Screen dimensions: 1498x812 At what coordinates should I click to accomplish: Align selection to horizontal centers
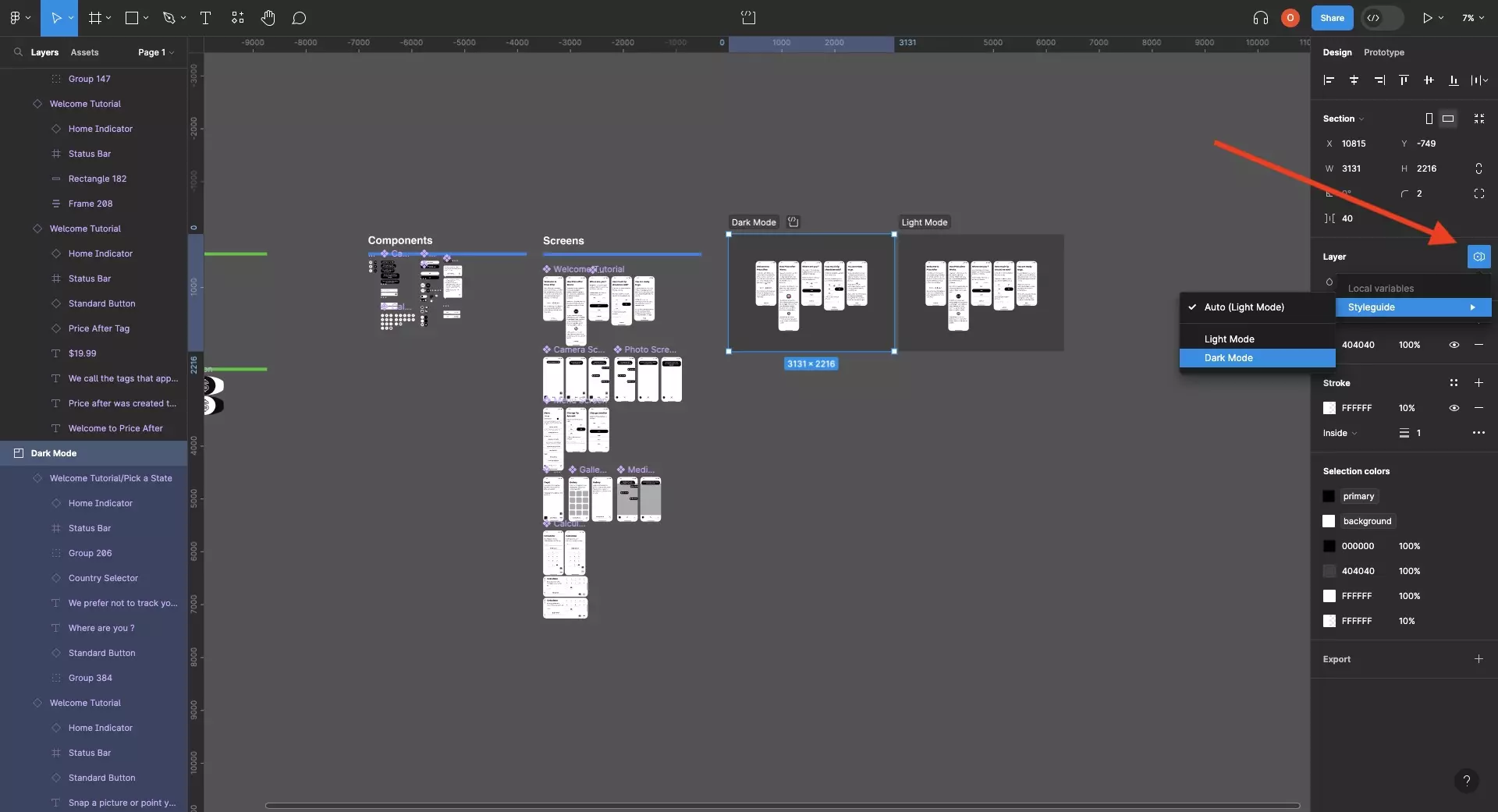pyautogui.click(x=1354, y=80)
